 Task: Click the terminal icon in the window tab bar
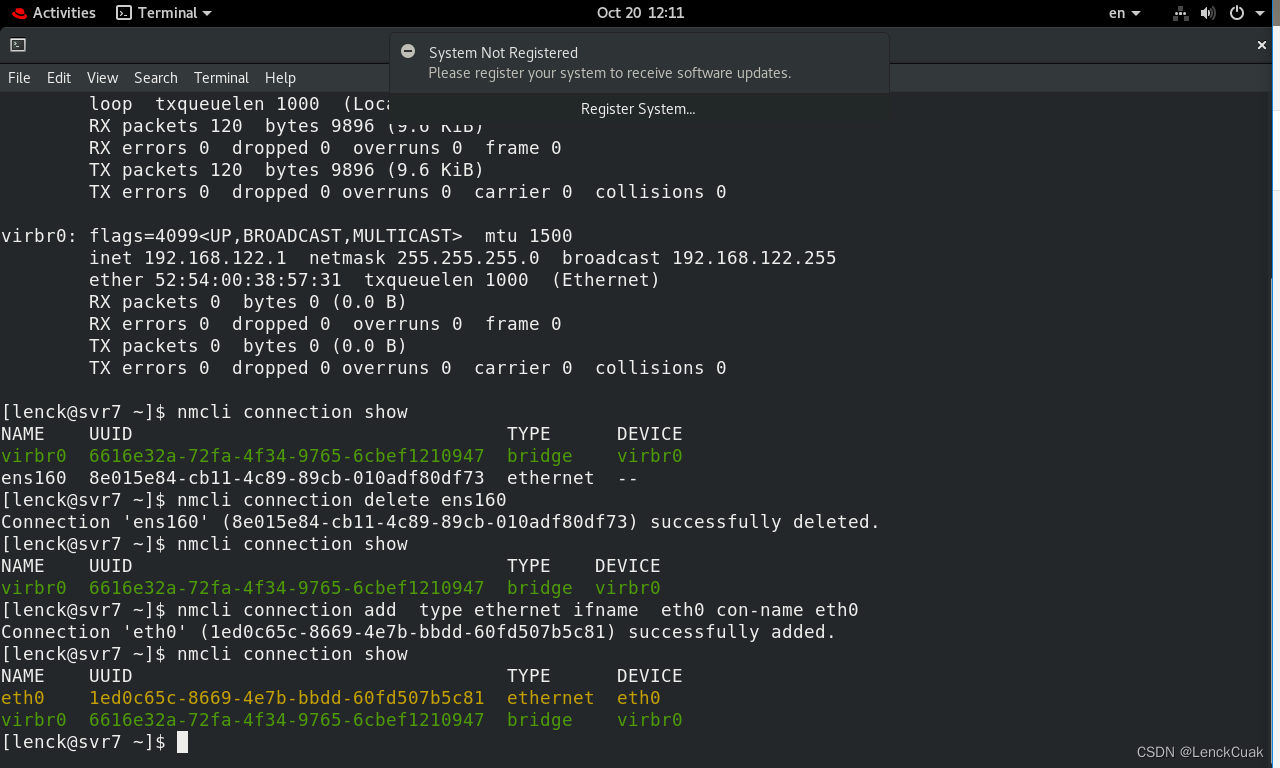(20, 45)
